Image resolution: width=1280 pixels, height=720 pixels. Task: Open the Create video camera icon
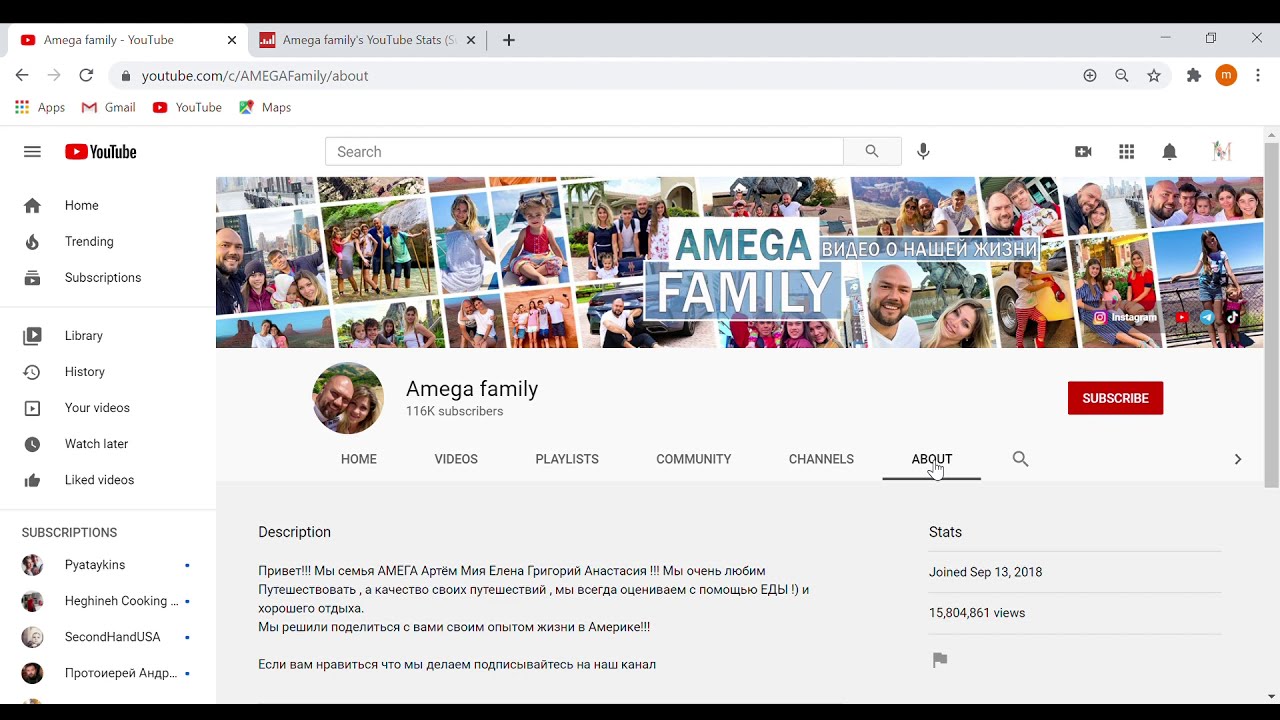click(x=1083, y=152)
